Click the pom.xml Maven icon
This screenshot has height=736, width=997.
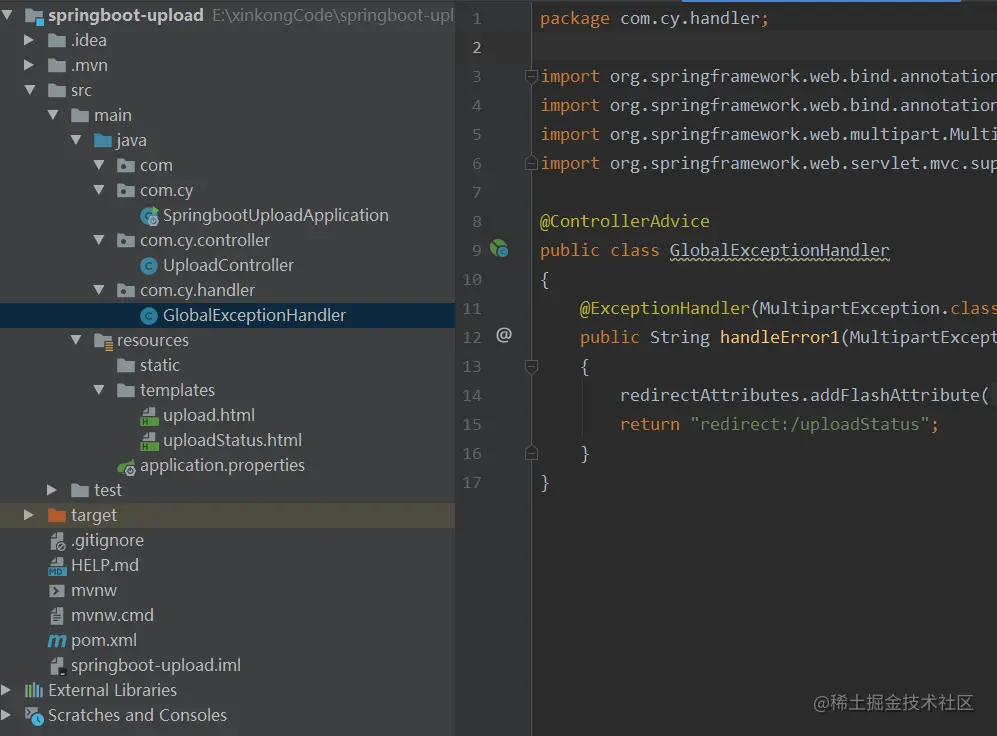coord(57,641)
